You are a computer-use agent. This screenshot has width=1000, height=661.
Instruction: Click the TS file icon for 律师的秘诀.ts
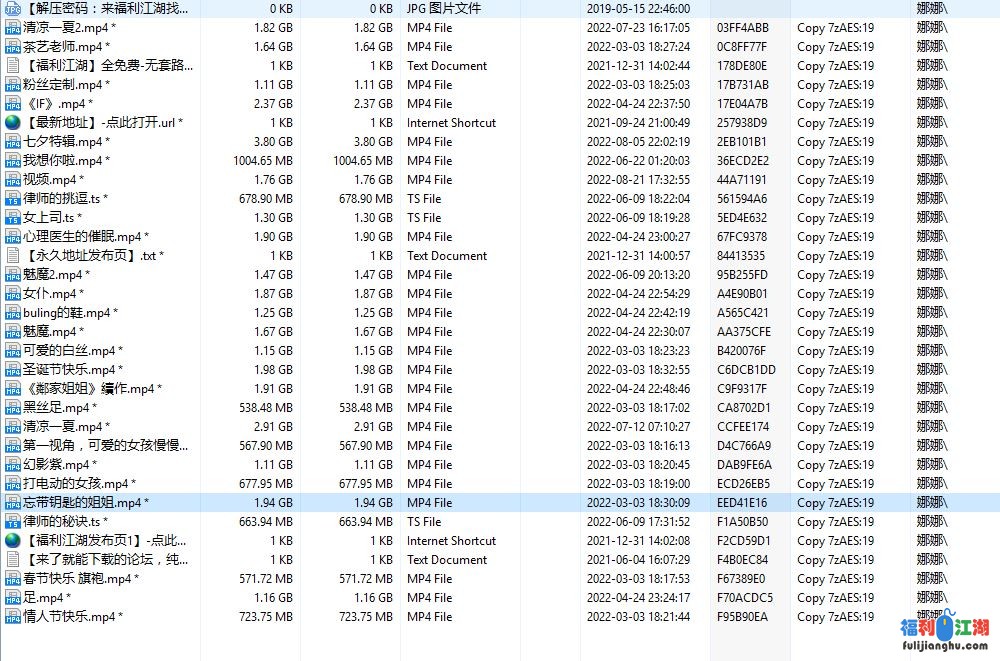tap(13, 522)
